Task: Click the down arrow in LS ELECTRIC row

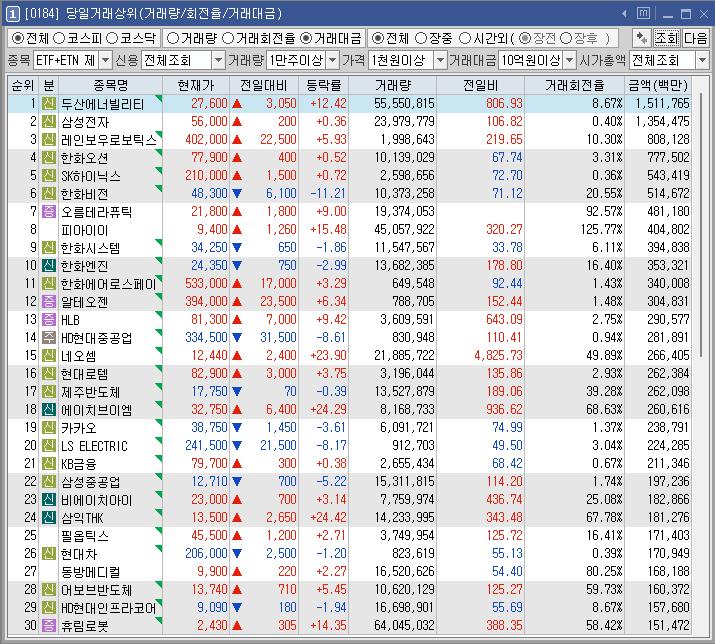Action: click(237, 446)
